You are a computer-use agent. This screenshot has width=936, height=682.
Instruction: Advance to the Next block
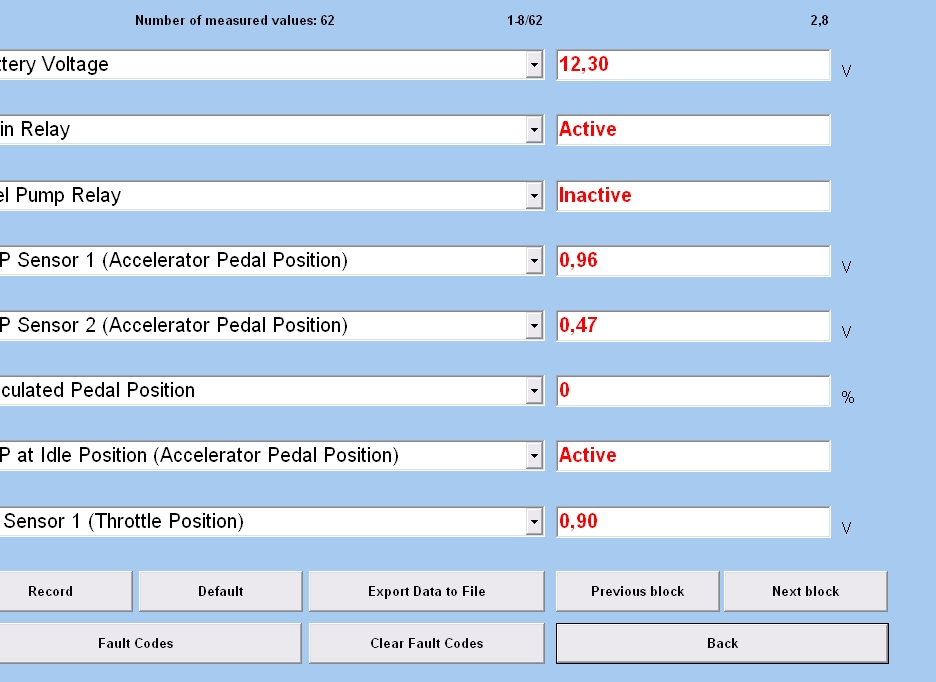pos(805,591)
